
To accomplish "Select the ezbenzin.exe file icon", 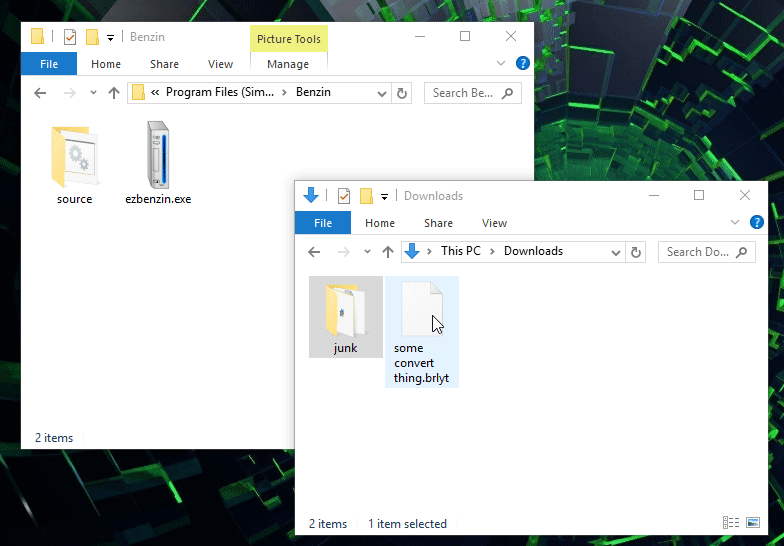I will (158, 154).
